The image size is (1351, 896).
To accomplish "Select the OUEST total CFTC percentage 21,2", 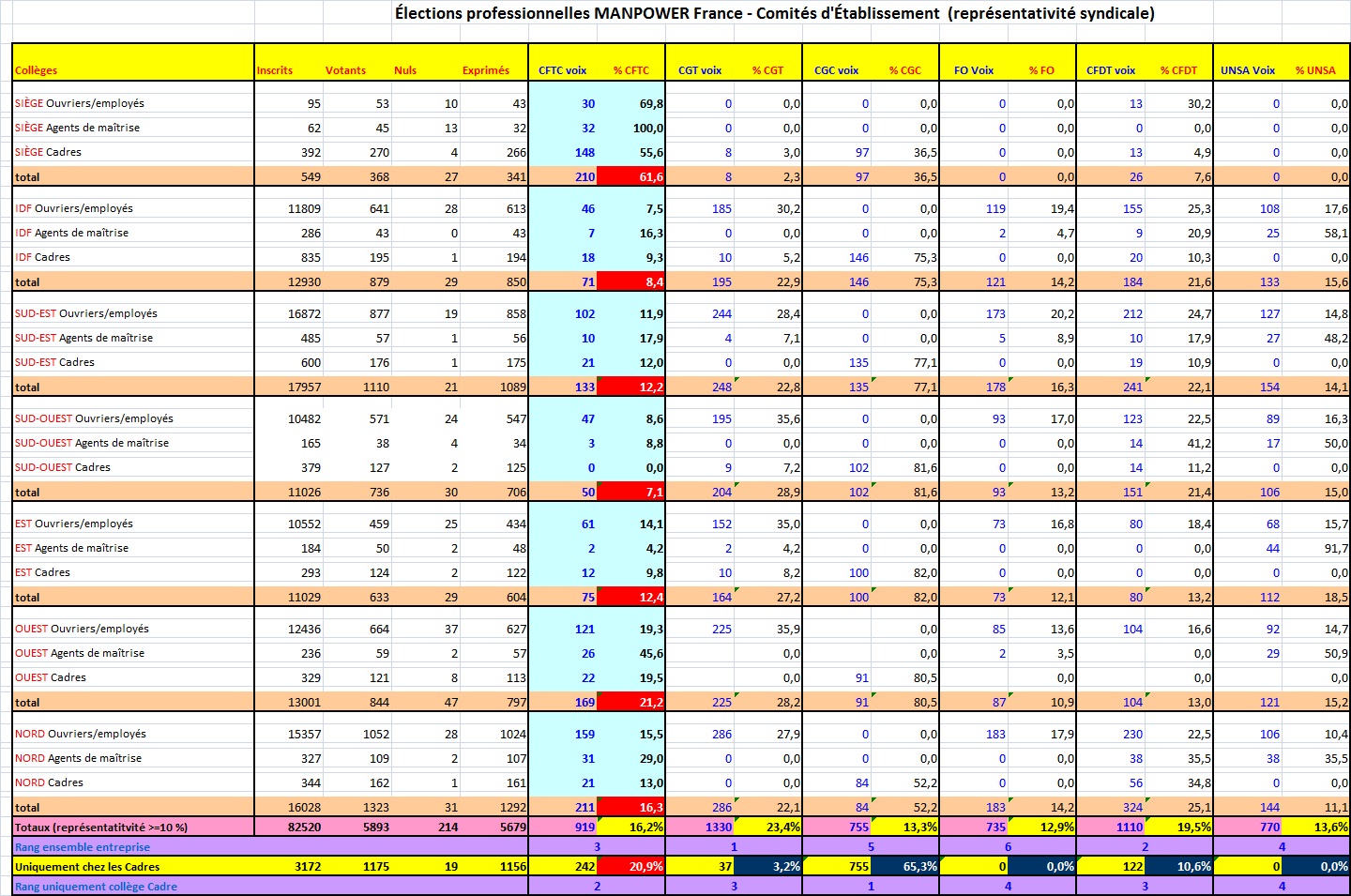I will 631,702.
